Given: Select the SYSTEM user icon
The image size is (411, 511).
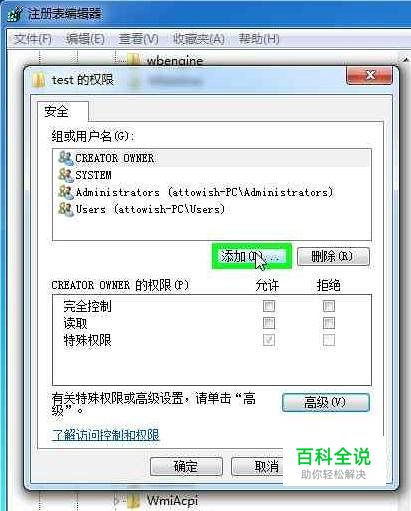Looking at the screenshot, I should pyautogui.click(x=66, y=175).
